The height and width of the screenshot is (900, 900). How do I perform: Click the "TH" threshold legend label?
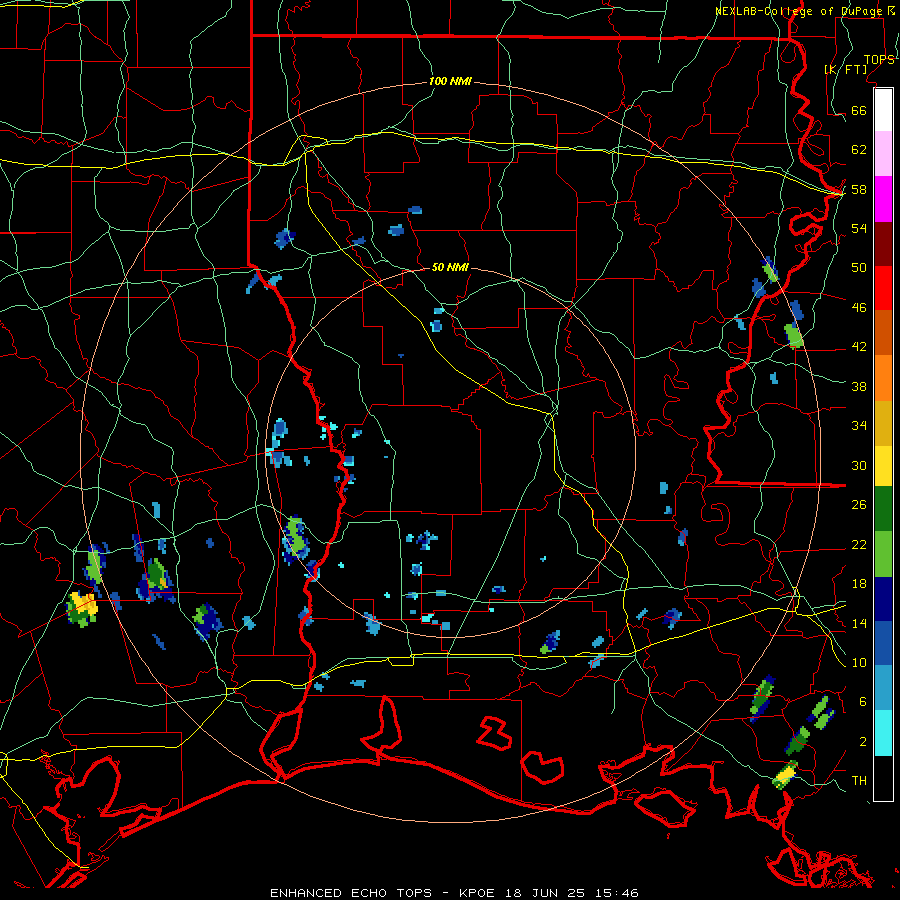coord(859,780)
